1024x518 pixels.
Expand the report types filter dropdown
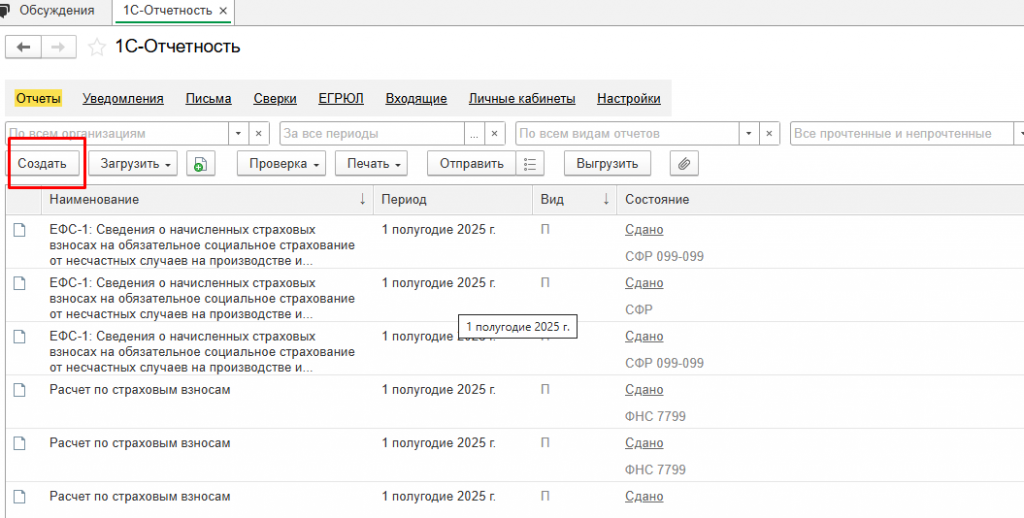748,133
